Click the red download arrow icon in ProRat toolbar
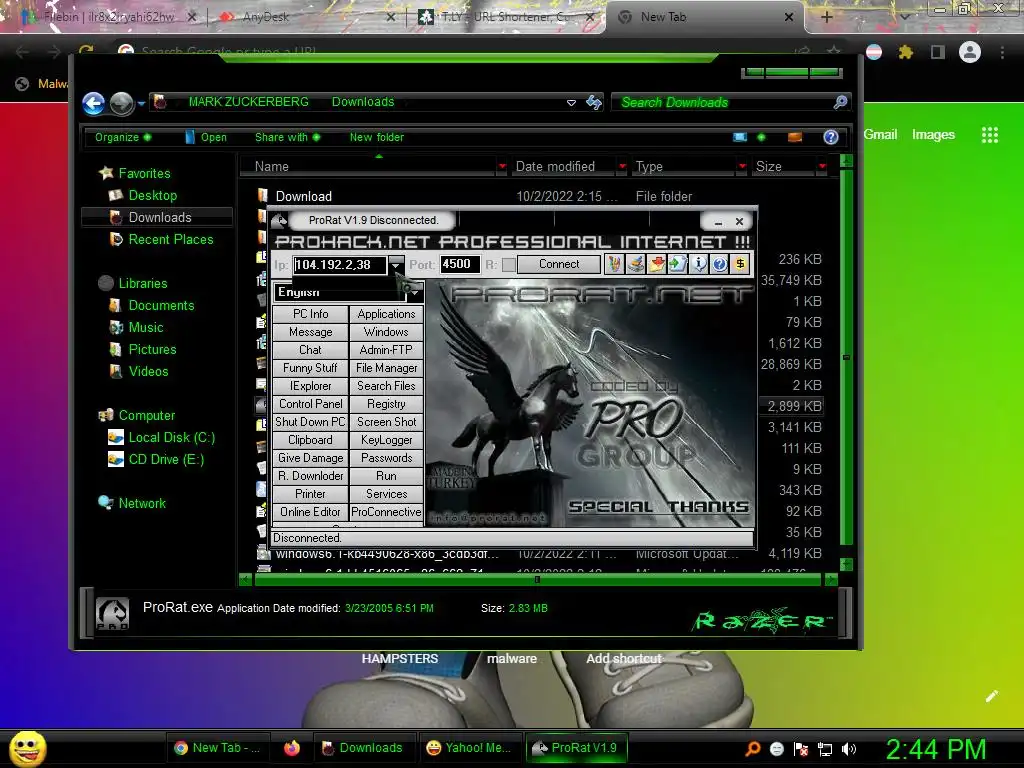This screenshot has width=1024, height=768. click(x=656, y=264)
